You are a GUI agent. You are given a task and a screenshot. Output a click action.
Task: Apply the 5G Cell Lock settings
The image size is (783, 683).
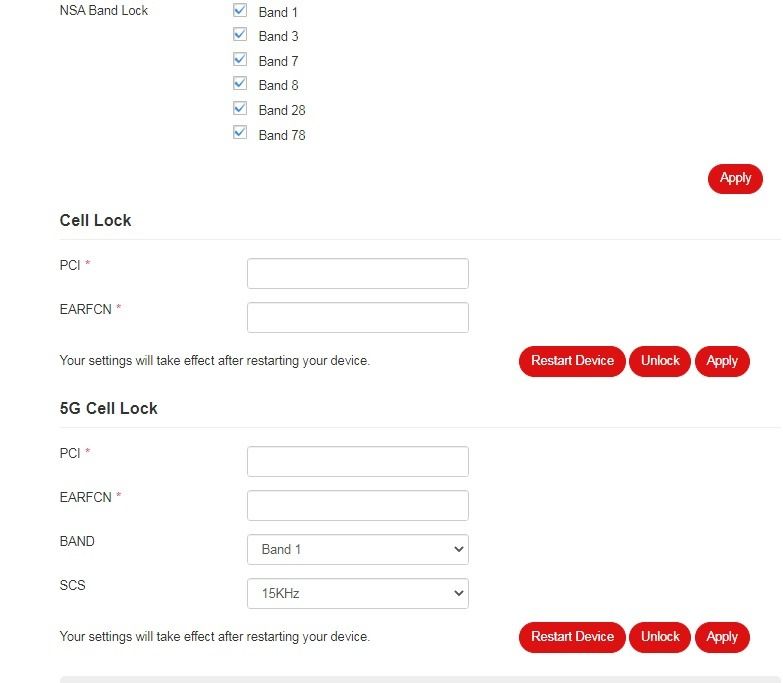coord(722,637)
